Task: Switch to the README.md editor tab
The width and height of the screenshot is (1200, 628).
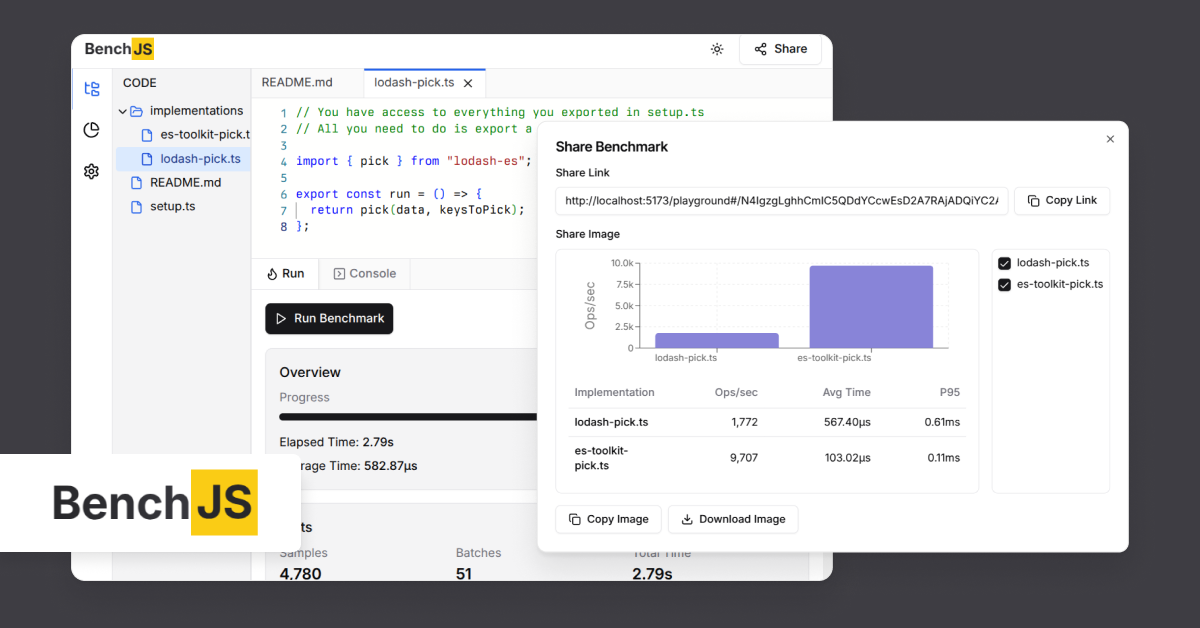Action: click(297, 82)
